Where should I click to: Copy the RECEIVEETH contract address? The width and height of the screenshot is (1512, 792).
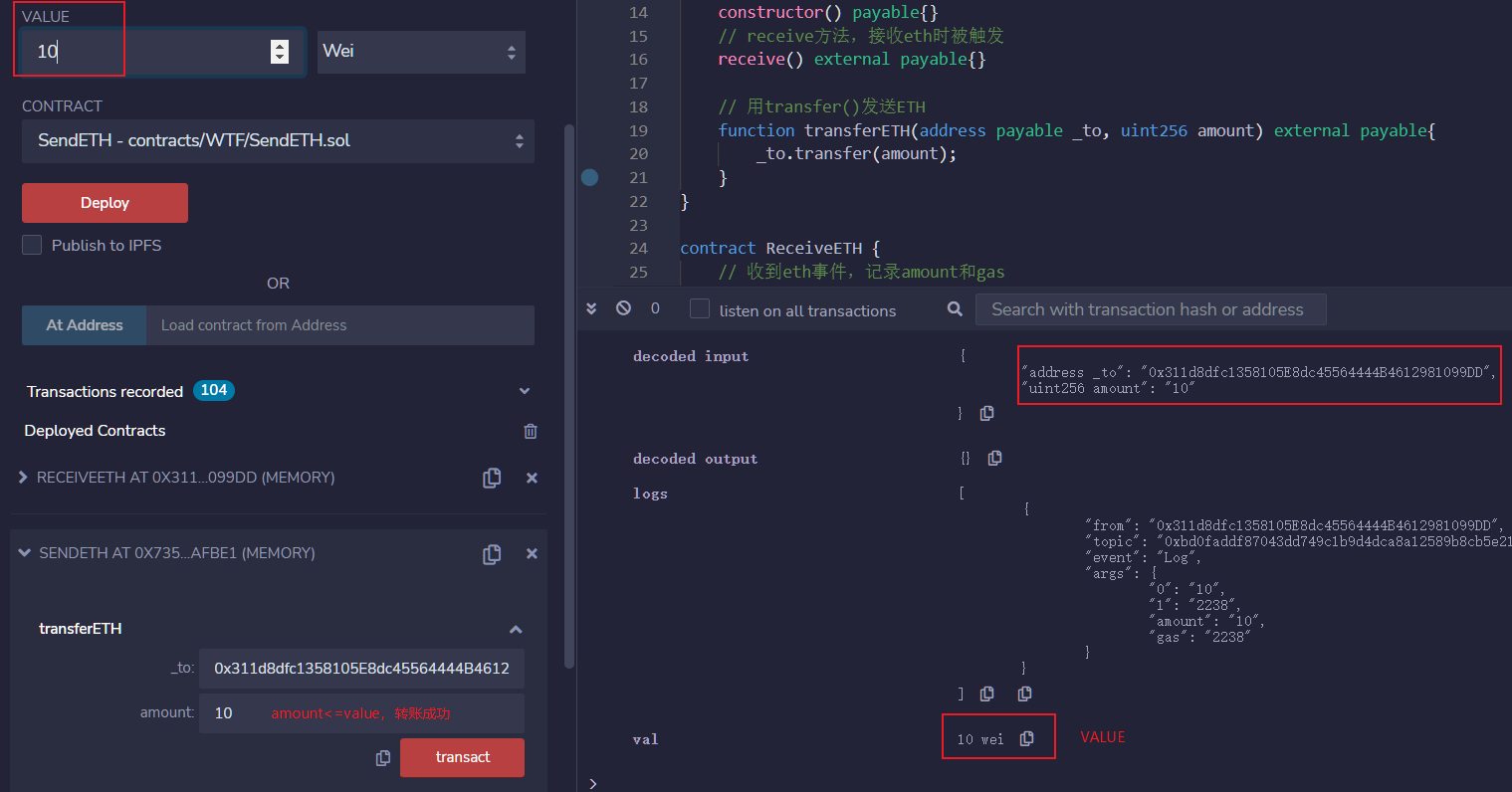(x=492, y=479)
